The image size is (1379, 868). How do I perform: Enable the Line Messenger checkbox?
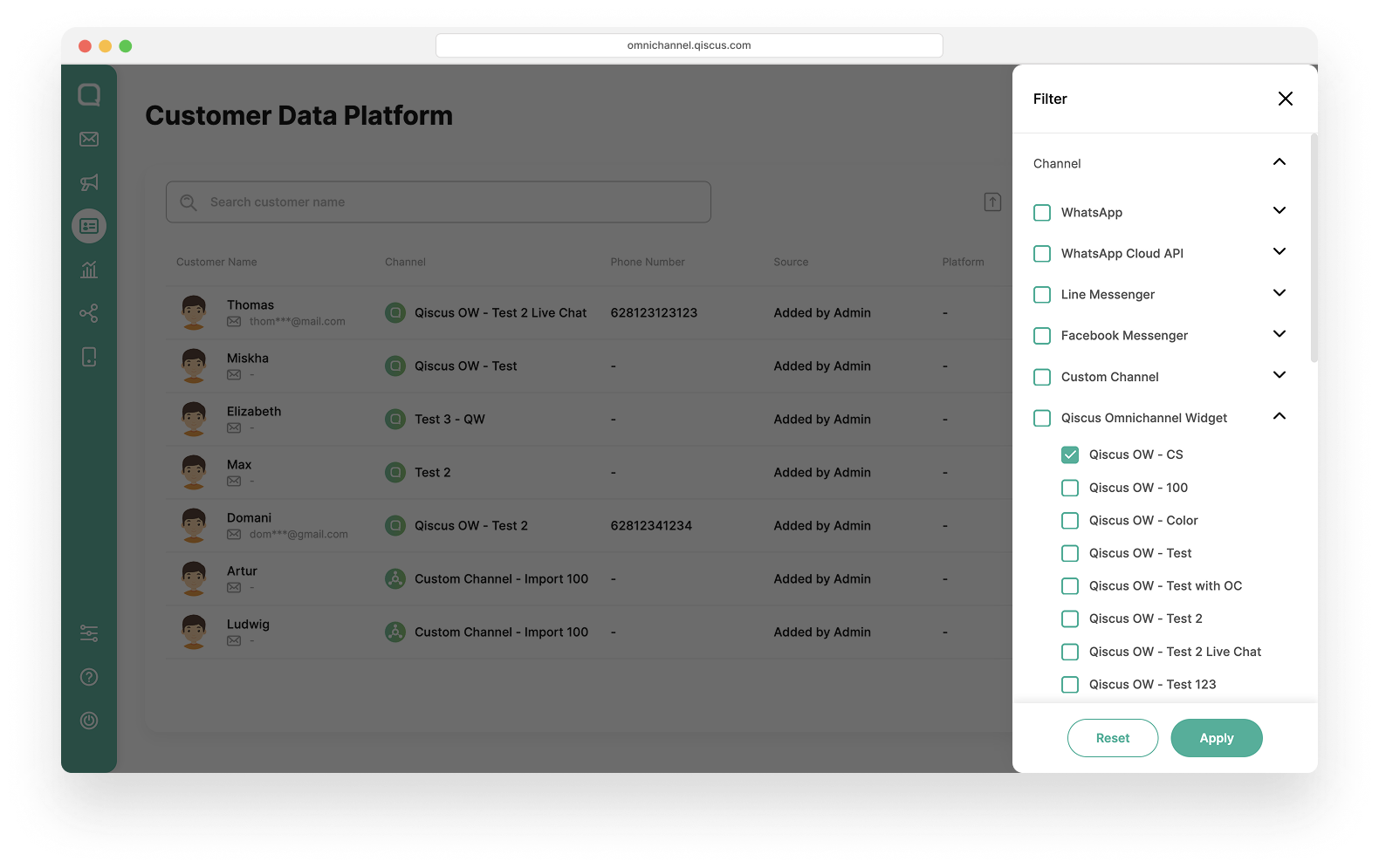(1042, 294)
